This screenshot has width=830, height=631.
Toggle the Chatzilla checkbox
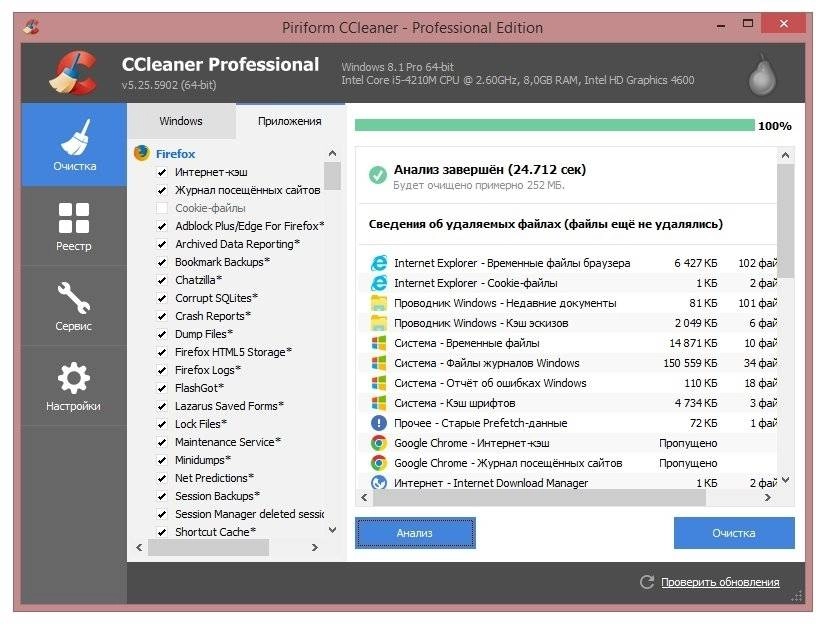tap(162, 280)
